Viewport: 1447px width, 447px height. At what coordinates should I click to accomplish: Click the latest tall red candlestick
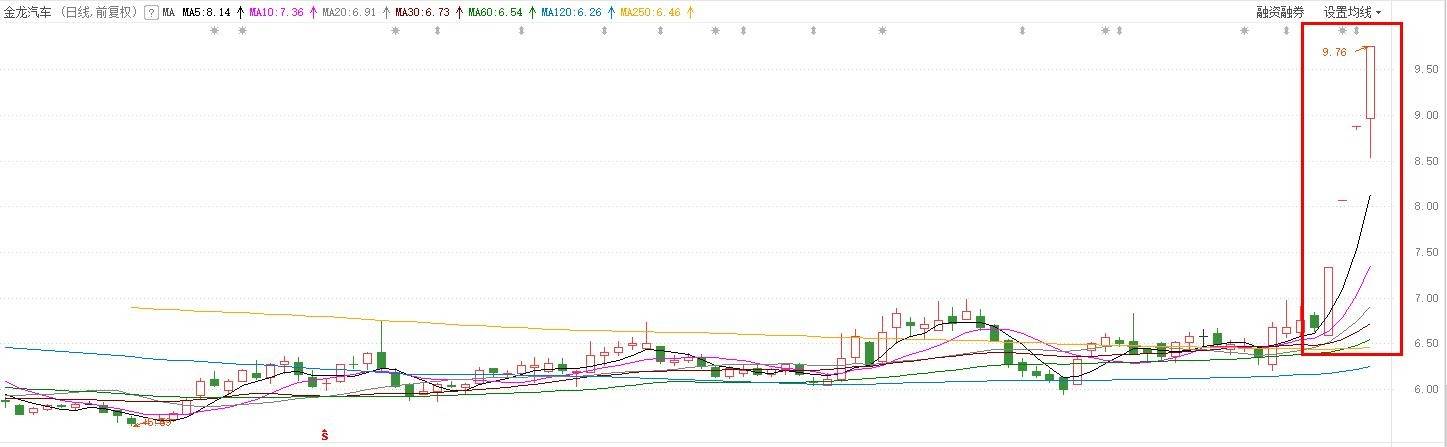[1370, 83]
